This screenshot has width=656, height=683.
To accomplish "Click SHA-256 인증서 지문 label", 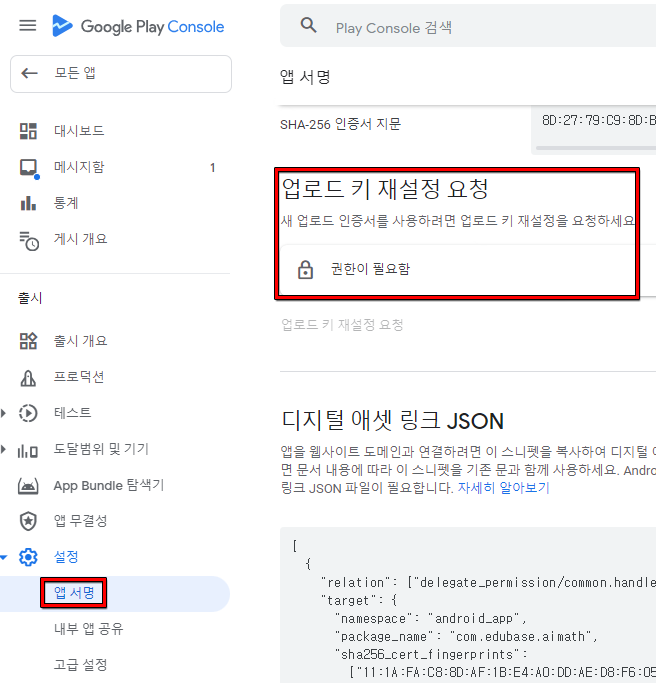I will pos(340,125).
